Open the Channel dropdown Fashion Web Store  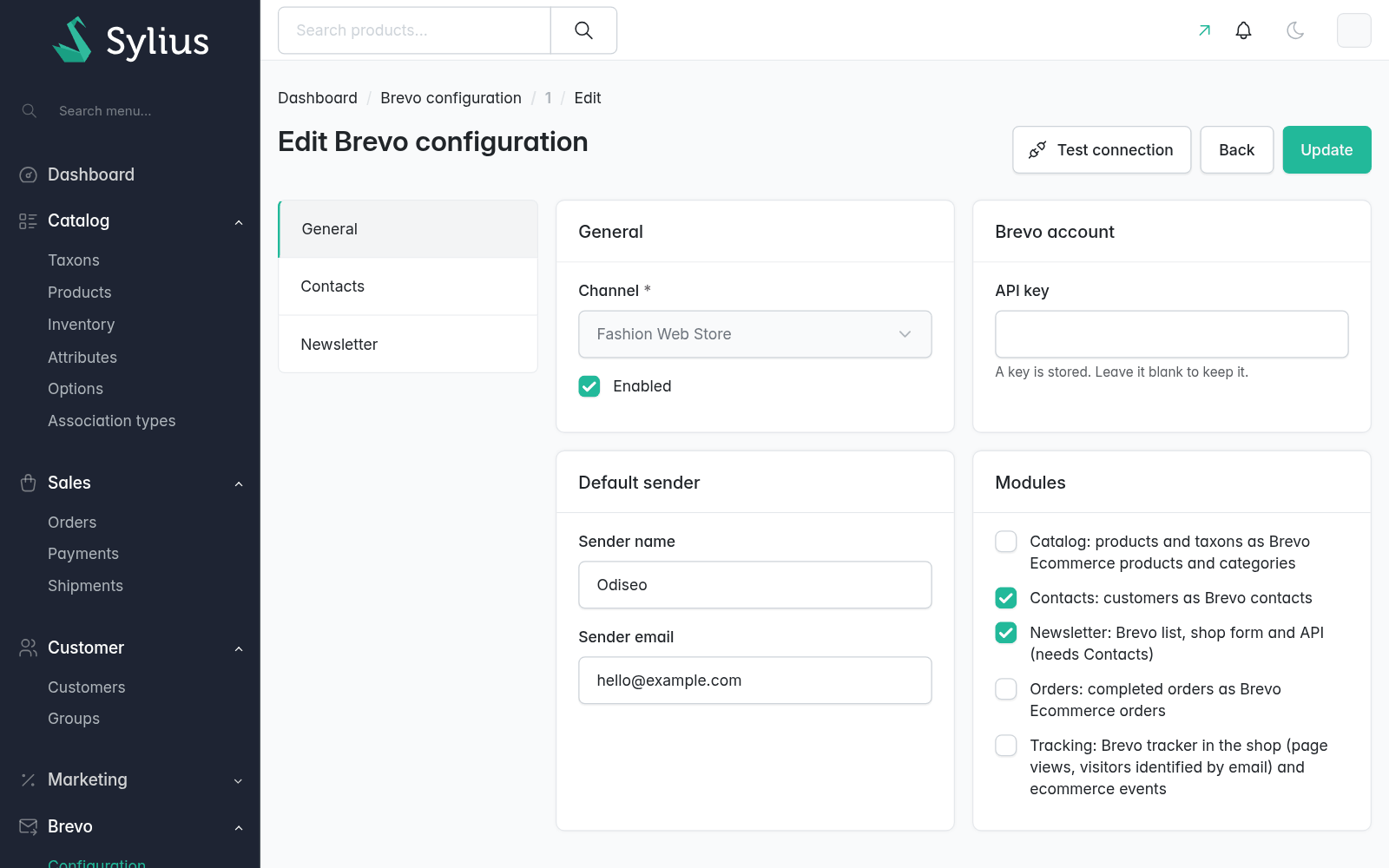755,334
